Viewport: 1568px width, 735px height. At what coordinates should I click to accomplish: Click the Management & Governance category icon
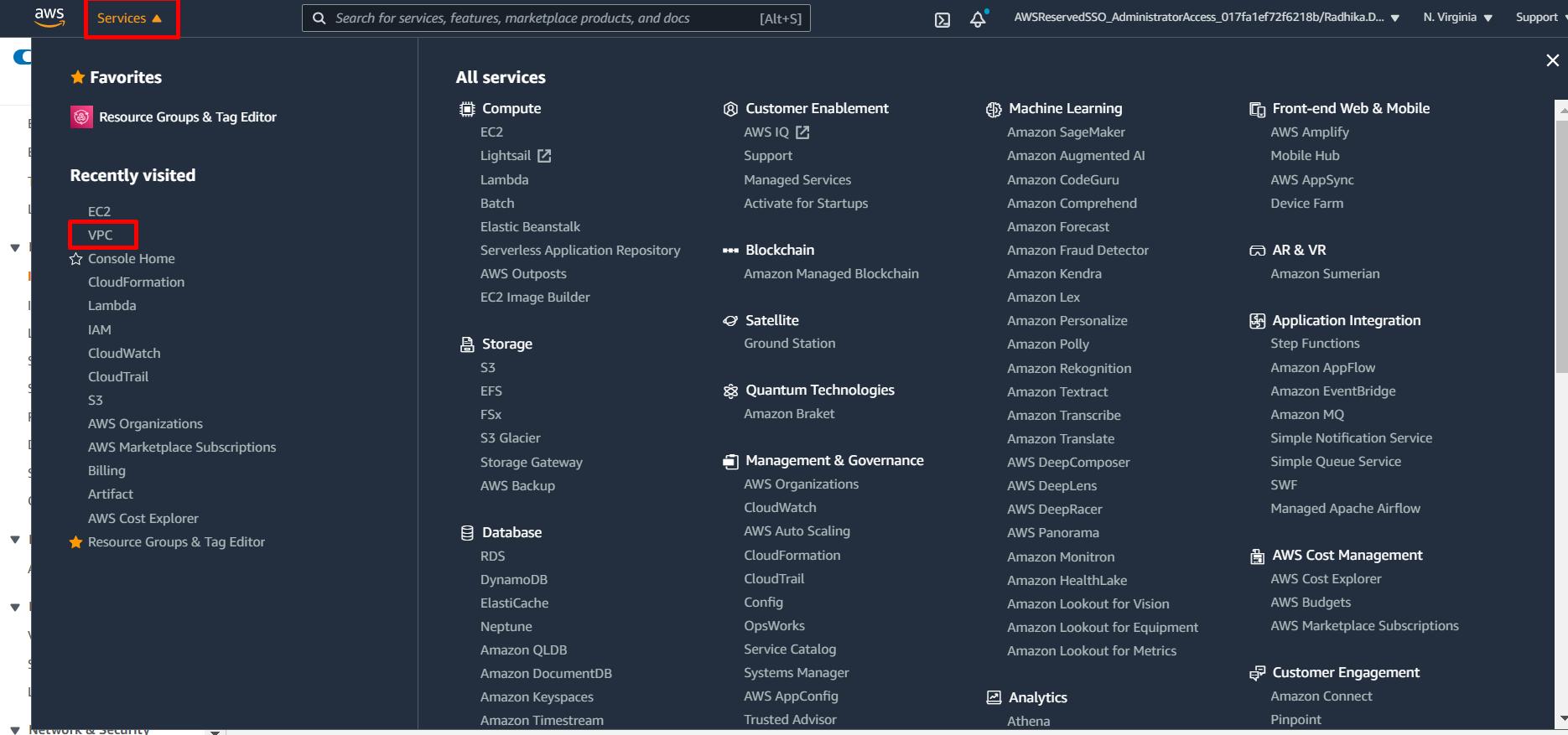[x=730, y=461]
